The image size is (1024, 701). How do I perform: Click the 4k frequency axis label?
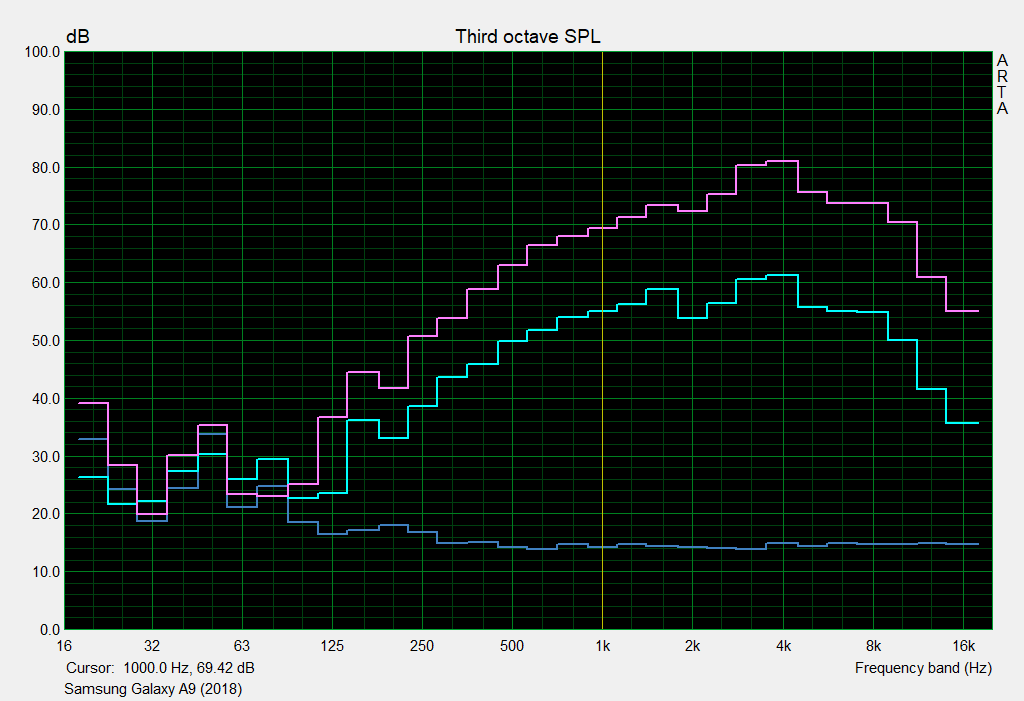[783, 646]
